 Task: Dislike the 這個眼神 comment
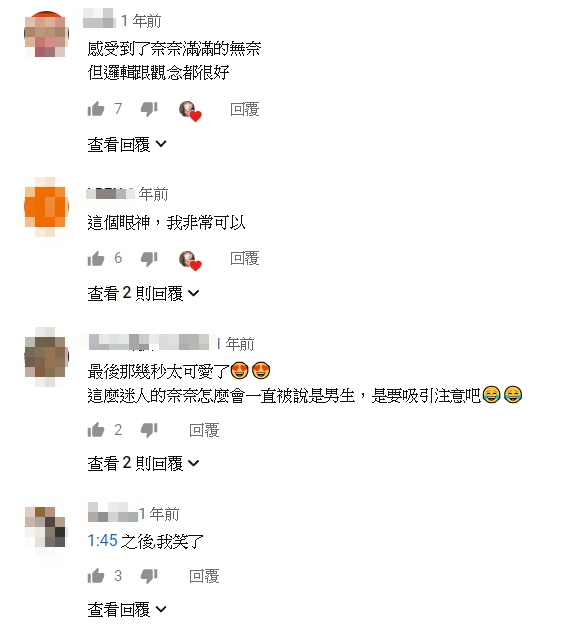click(149, 259)
